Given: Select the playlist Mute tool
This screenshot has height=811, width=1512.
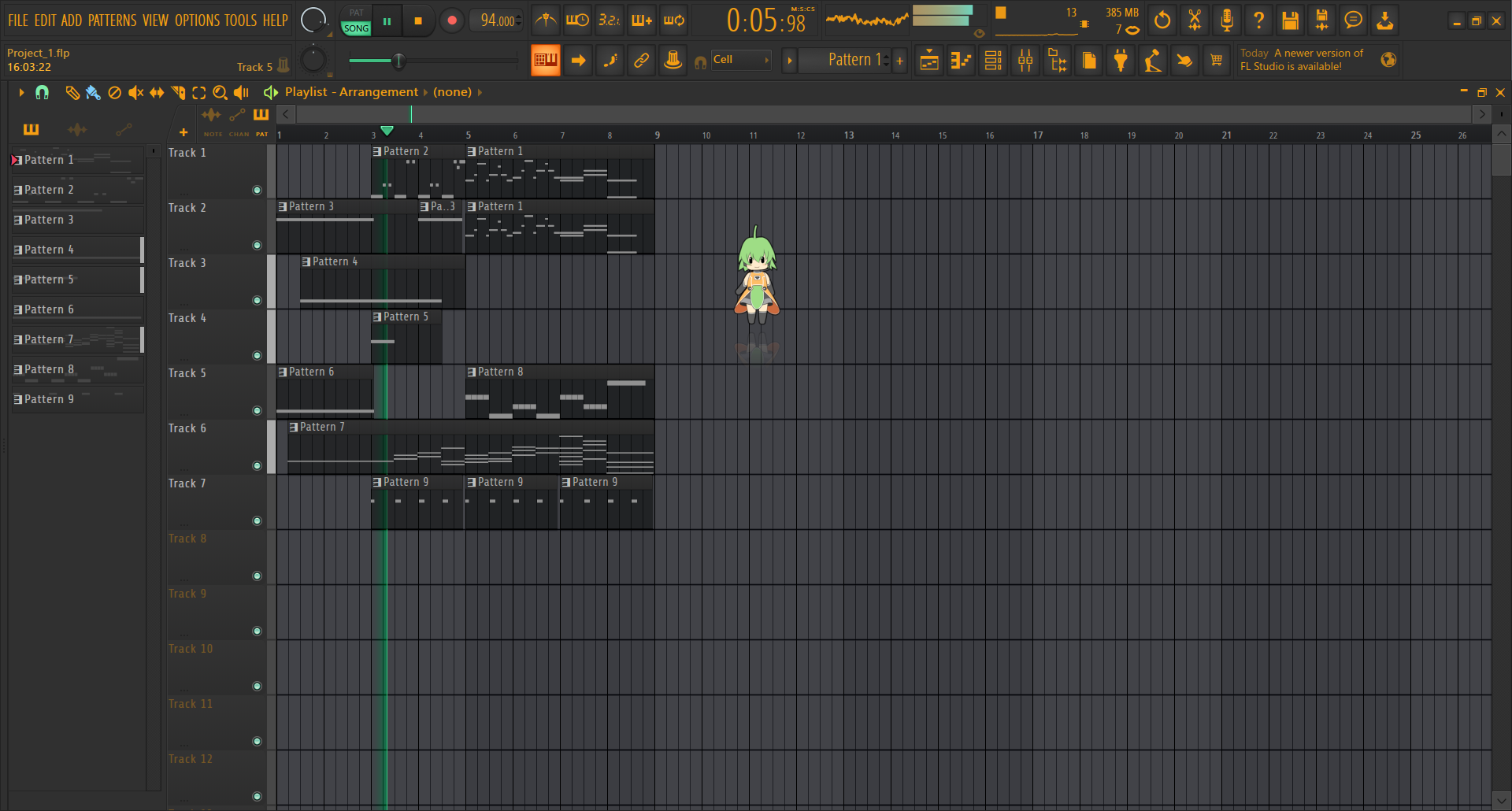Looking at the screenshot, I should click(135, 93).
